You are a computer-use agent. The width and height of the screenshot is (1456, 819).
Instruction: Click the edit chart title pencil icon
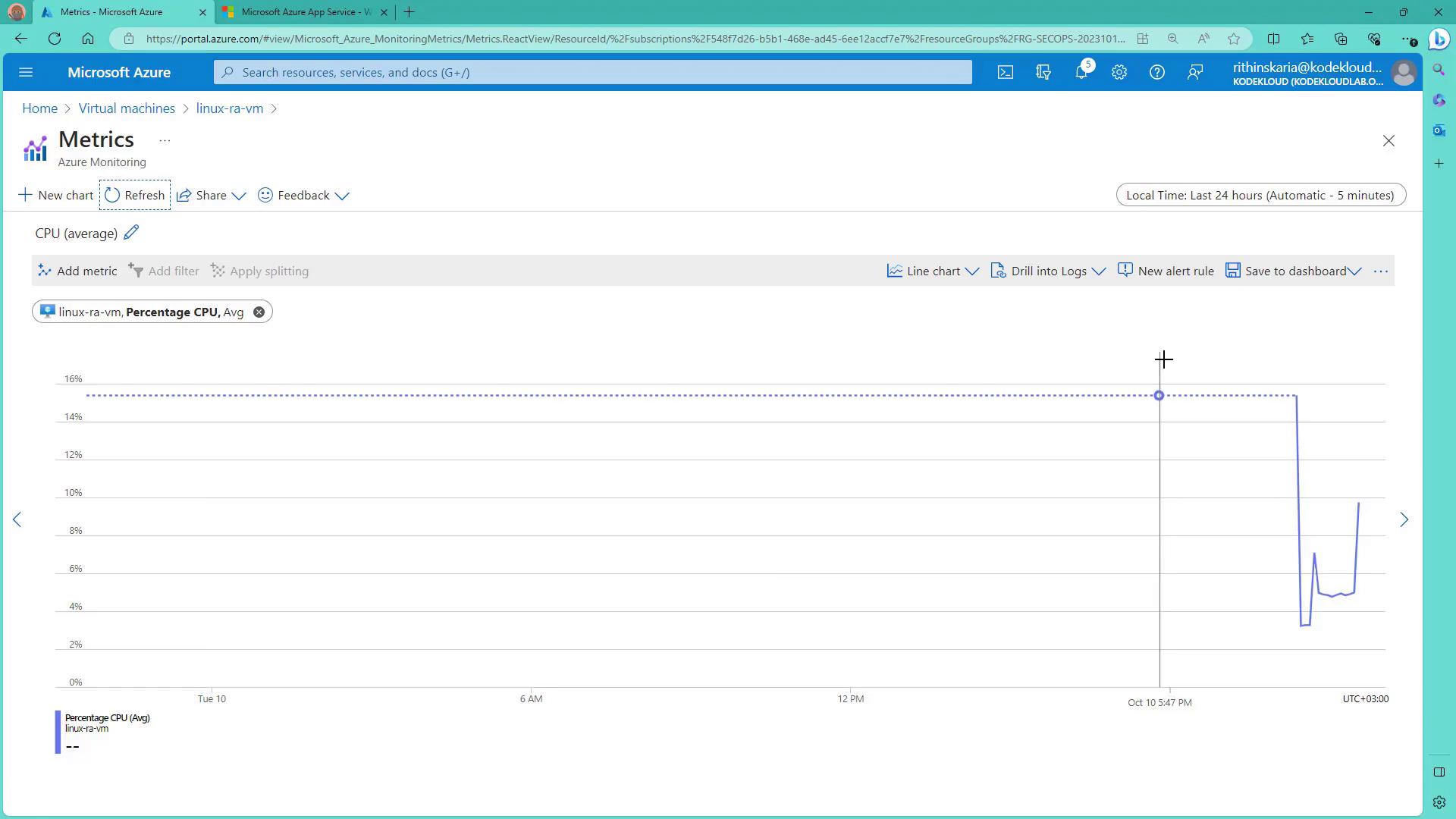coord(131,233)
